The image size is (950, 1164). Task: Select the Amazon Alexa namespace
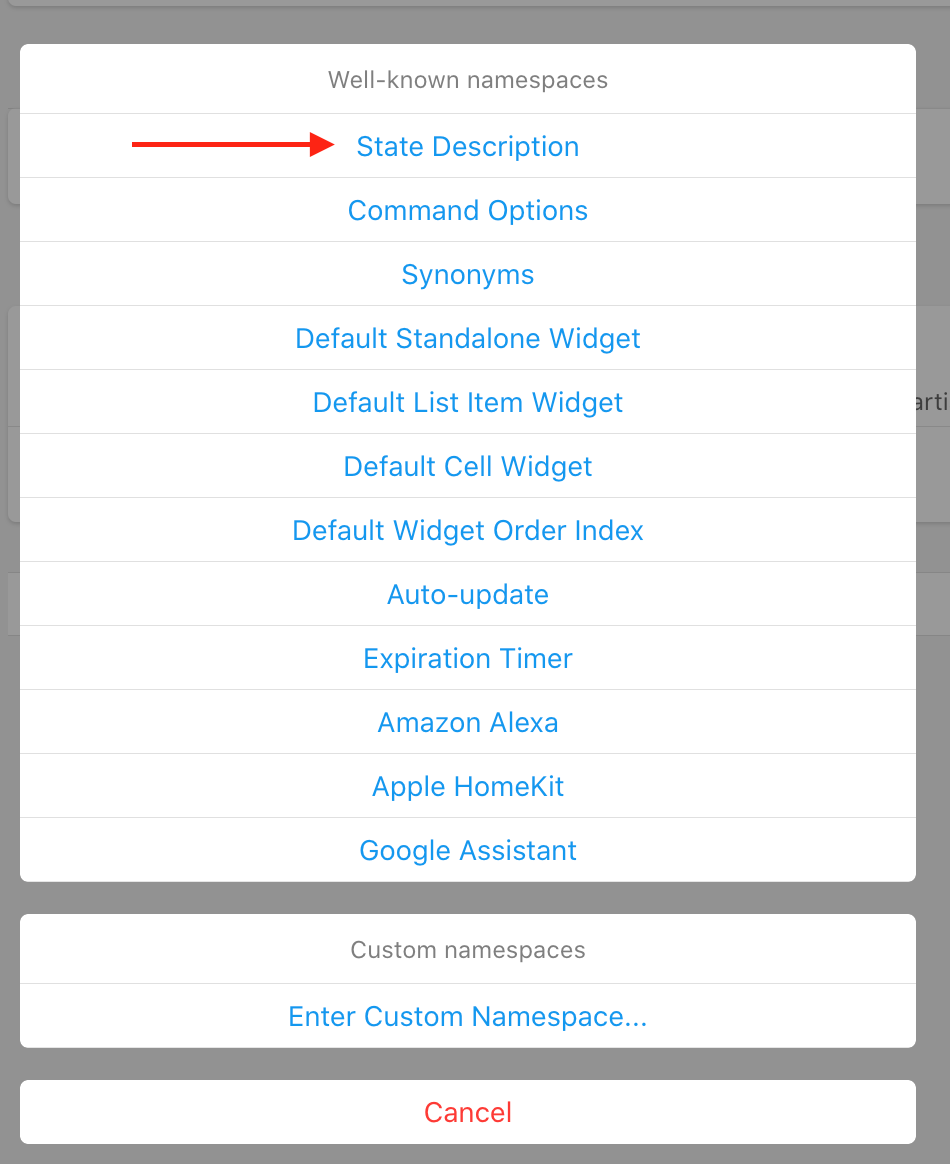(468, 722)
